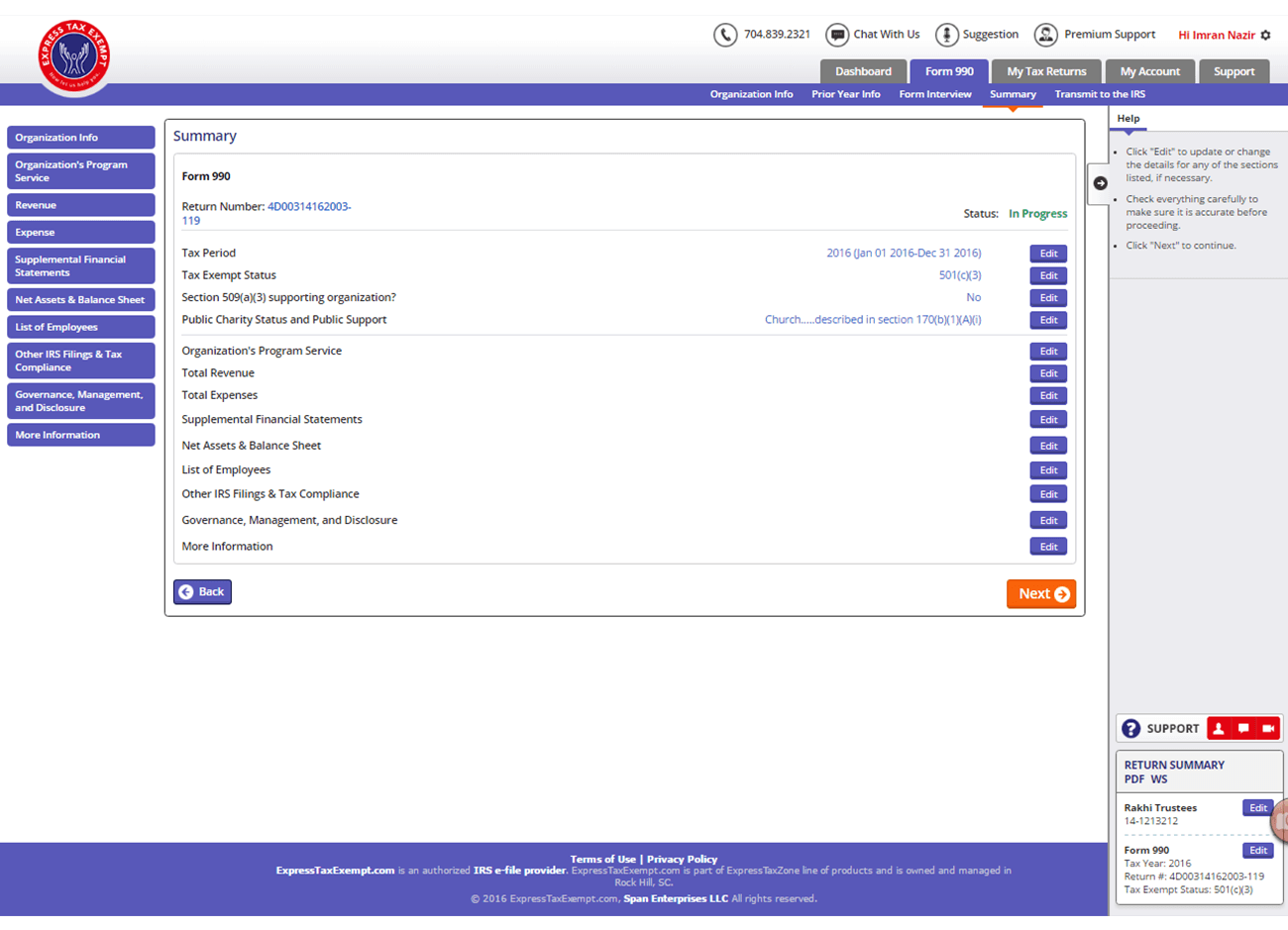This screenshot has height=930, width=1288.
Task: Edit the Total Revenue row
Action: click(x=1048, y=373)
